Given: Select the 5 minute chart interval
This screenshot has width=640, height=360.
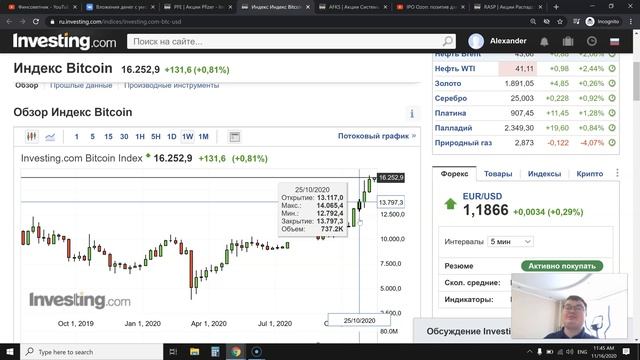Looking at the screenshot, I should click(x=92, y=137).
